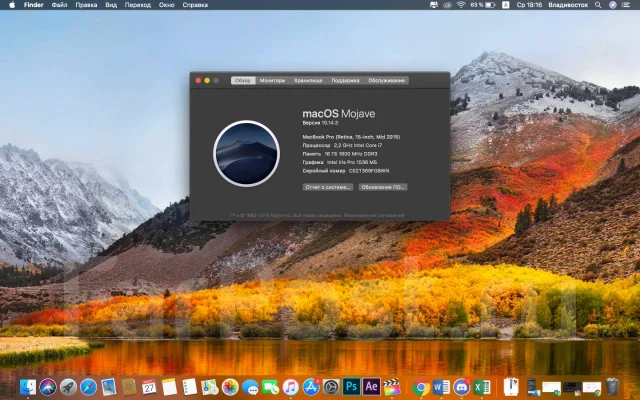Minimize About This Mac with yellow button
Viewport: 640px width, 400px height.
coord(207,80)
